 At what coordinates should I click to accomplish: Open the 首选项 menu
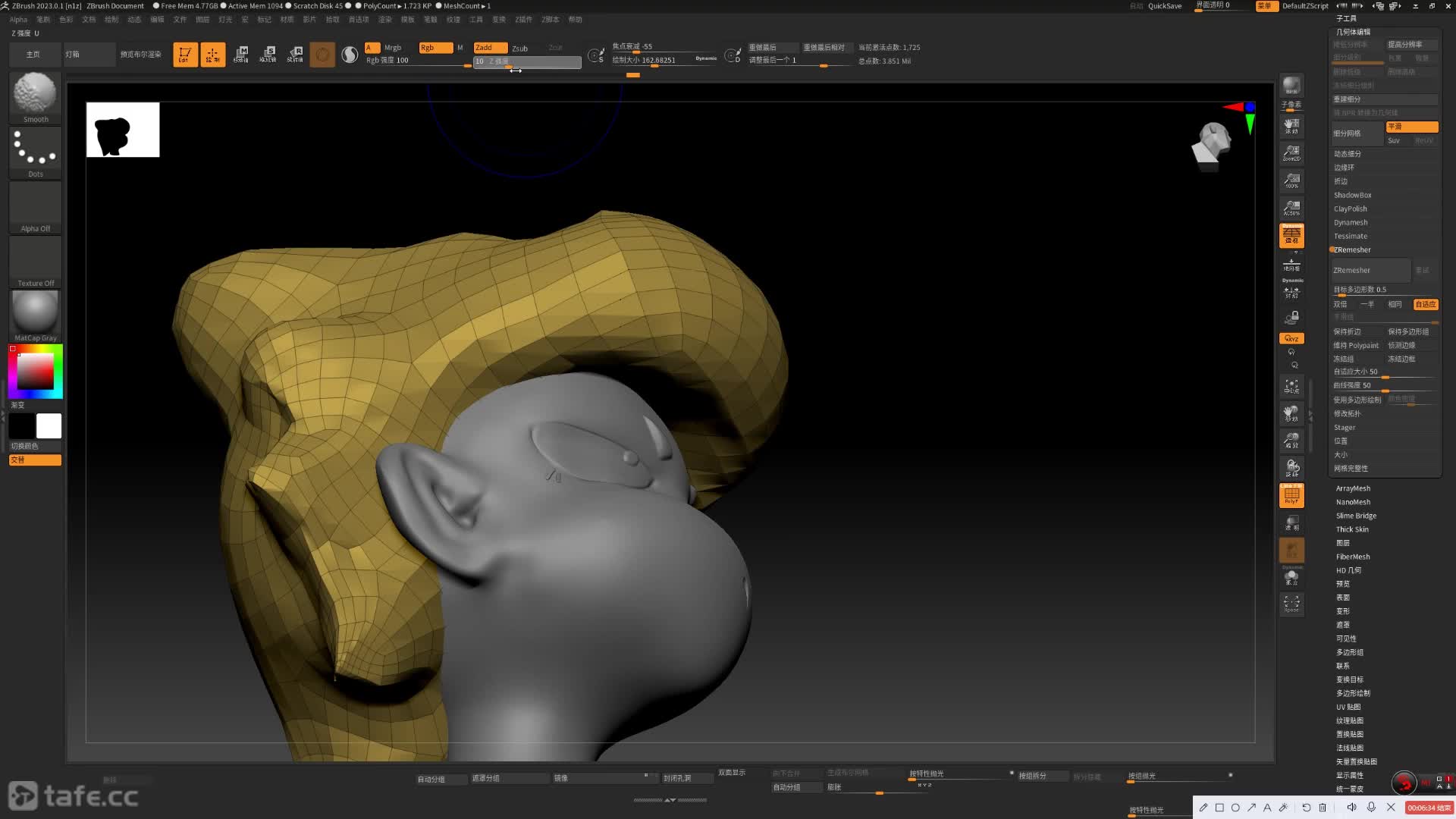click(x=358, y=20)
